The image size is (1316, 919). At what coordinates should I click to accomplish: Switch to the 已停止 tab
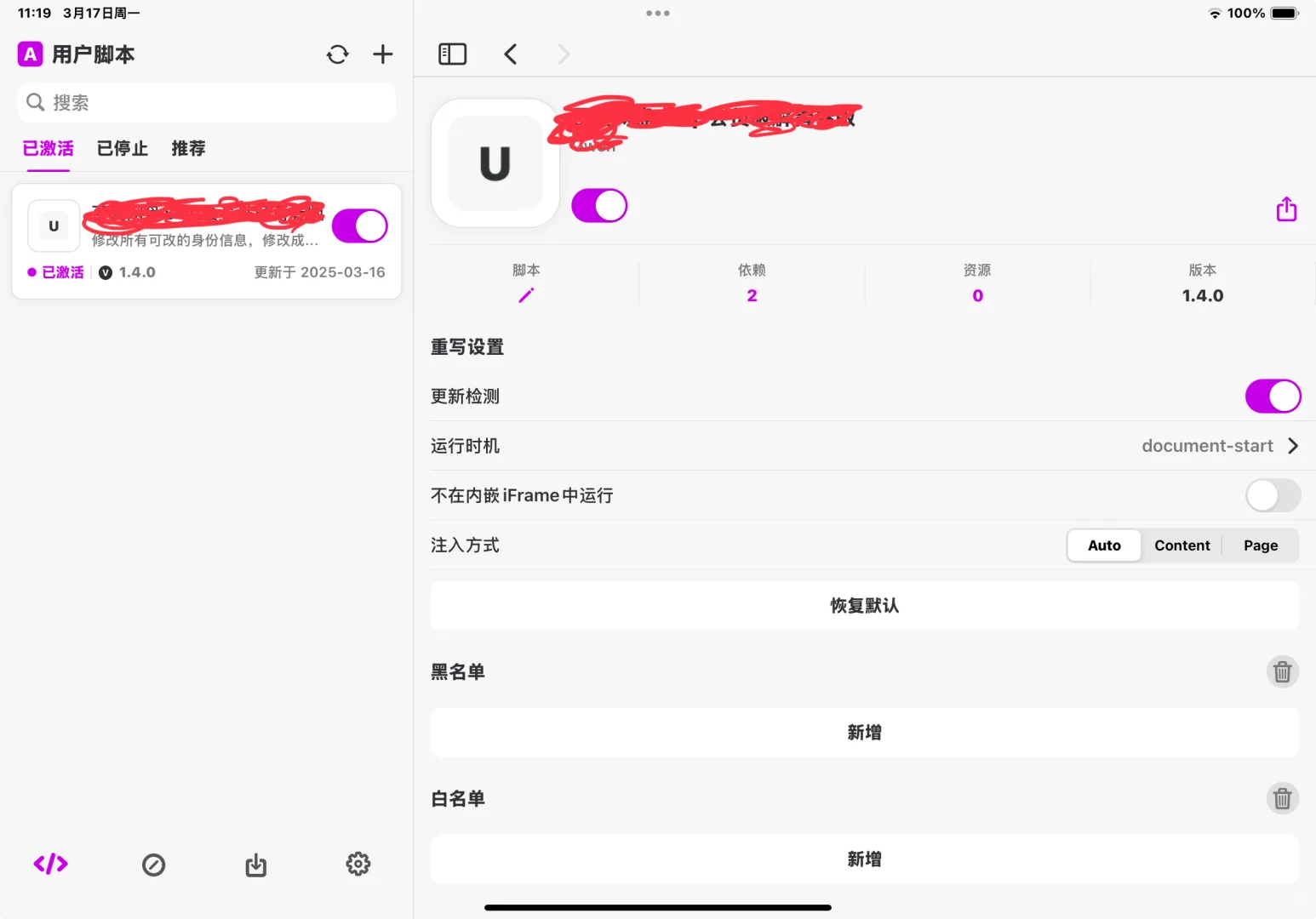point(122,149)
